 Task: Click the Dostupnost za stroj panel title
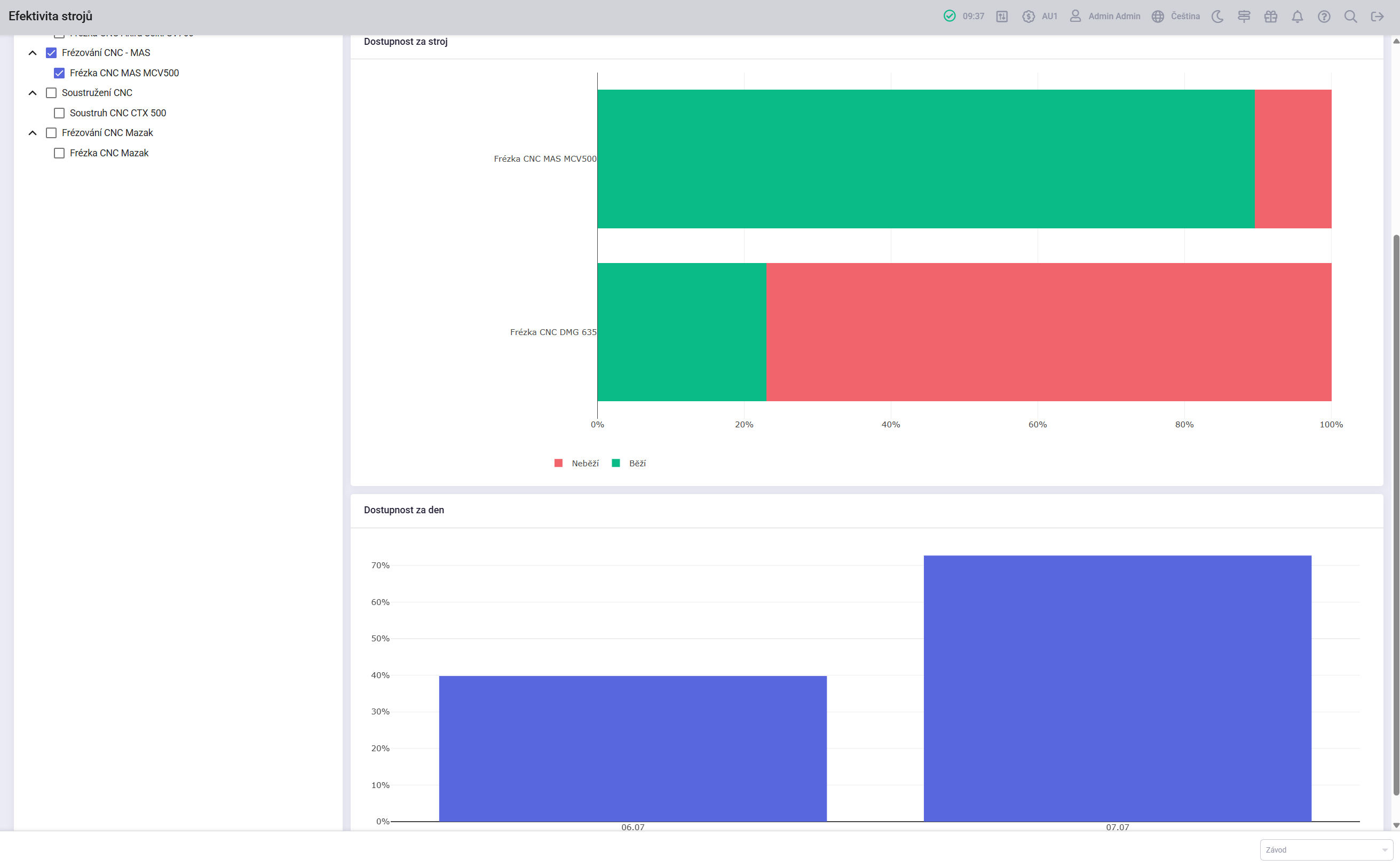(406, 42)
